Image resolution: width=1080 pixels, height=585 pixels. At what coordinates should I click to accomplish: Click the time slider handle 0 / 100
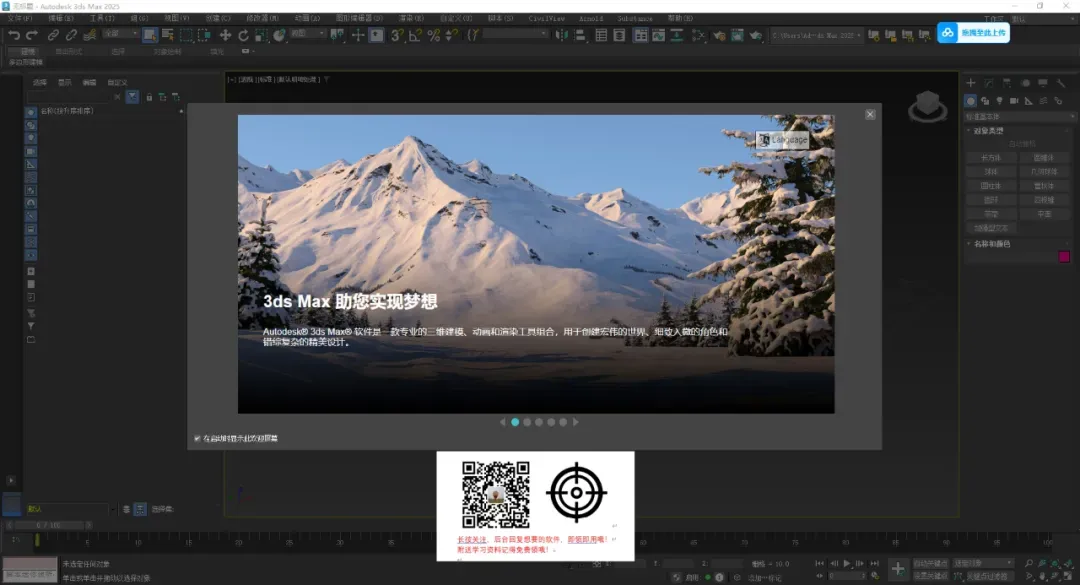50,525
